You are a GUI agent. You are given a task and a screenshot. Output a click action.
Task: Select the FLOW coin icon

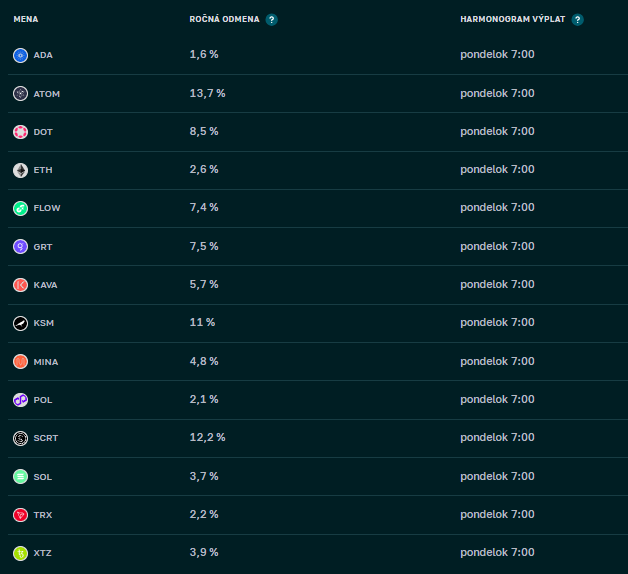[20, 208]
